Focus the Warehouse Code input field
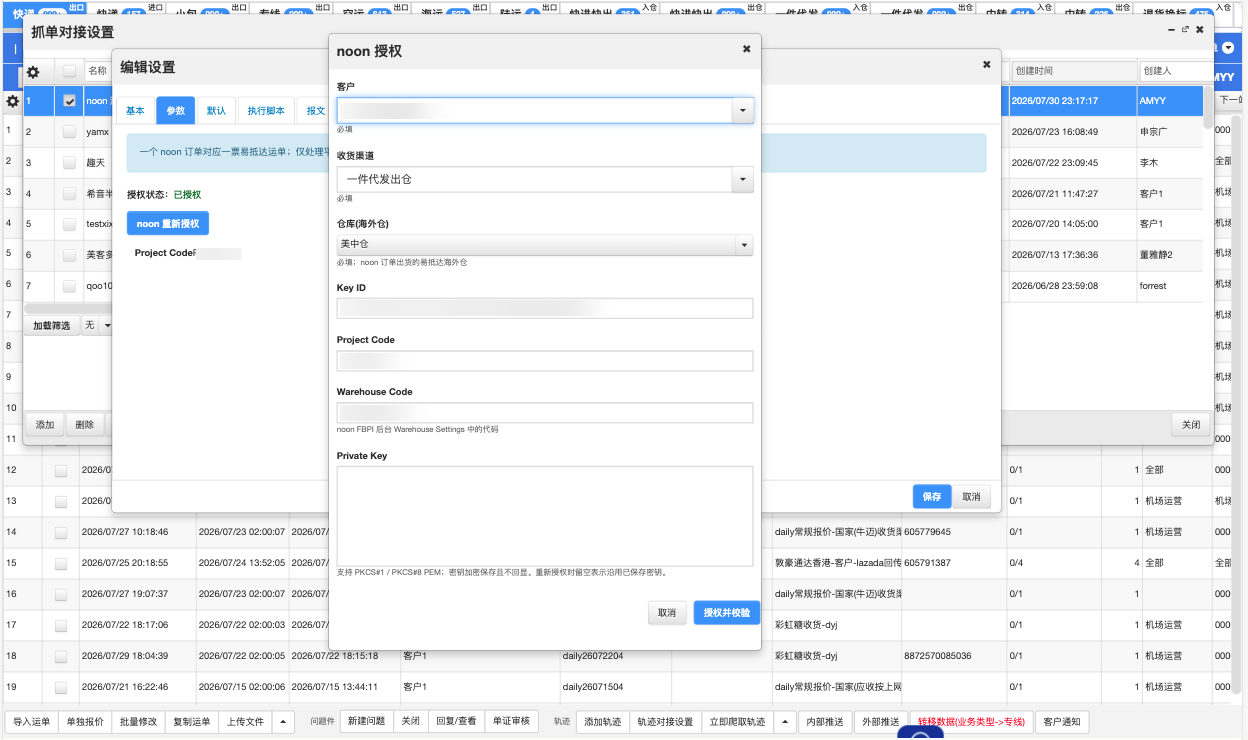The height and width of the screenshot is (740, 1248). [x=545, y=412]
